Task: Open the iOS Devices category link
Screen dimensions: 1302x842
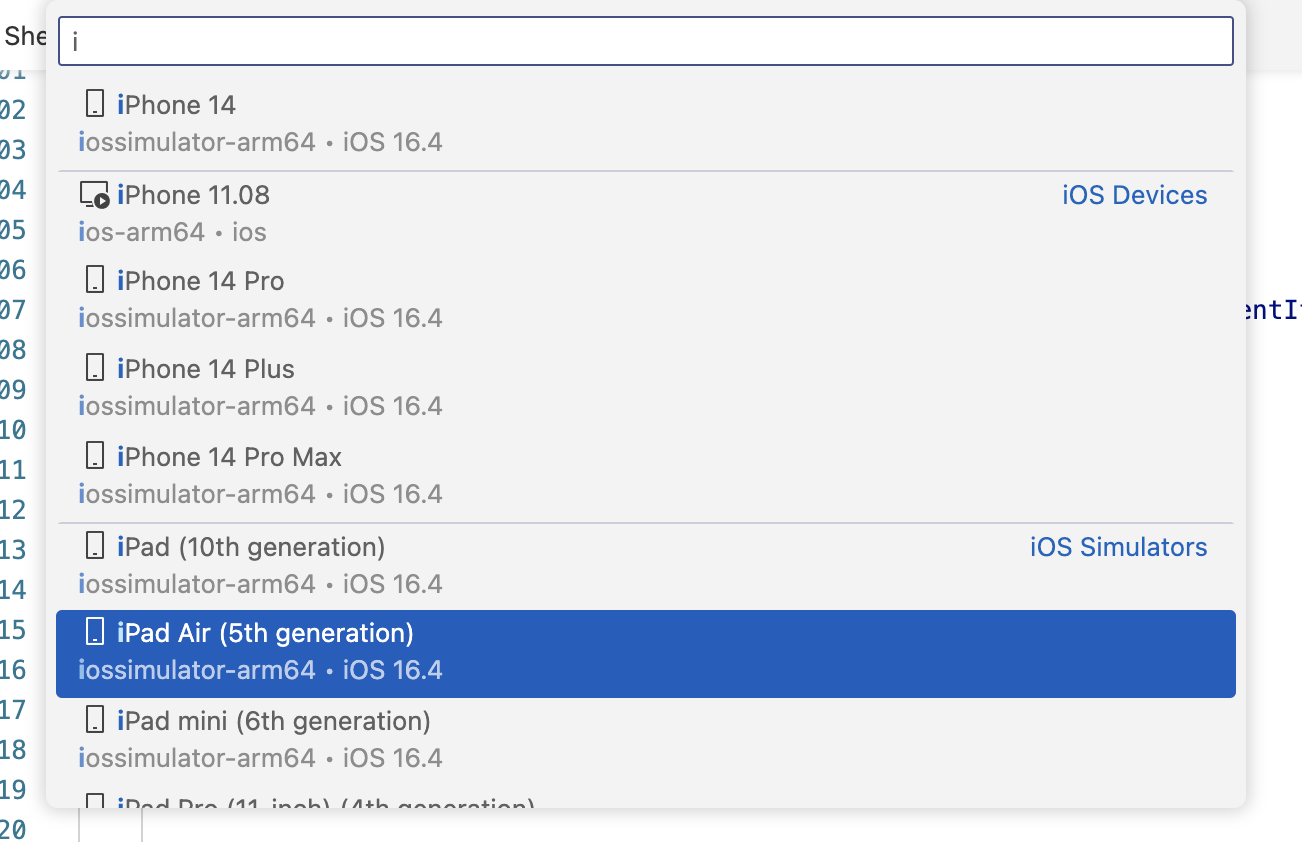Action: click(x=1134, y=195)
